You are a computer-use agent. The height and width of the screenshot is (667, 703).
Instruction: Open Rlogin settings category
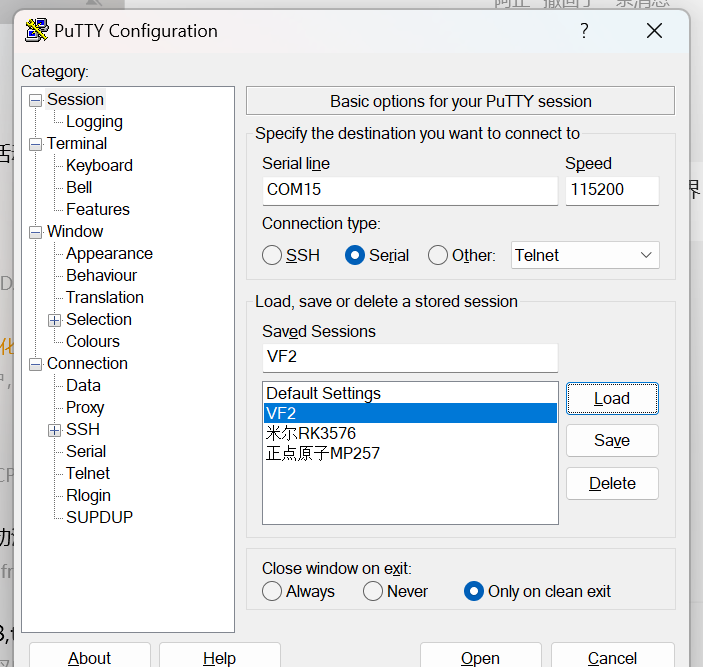tap(88, 495)
